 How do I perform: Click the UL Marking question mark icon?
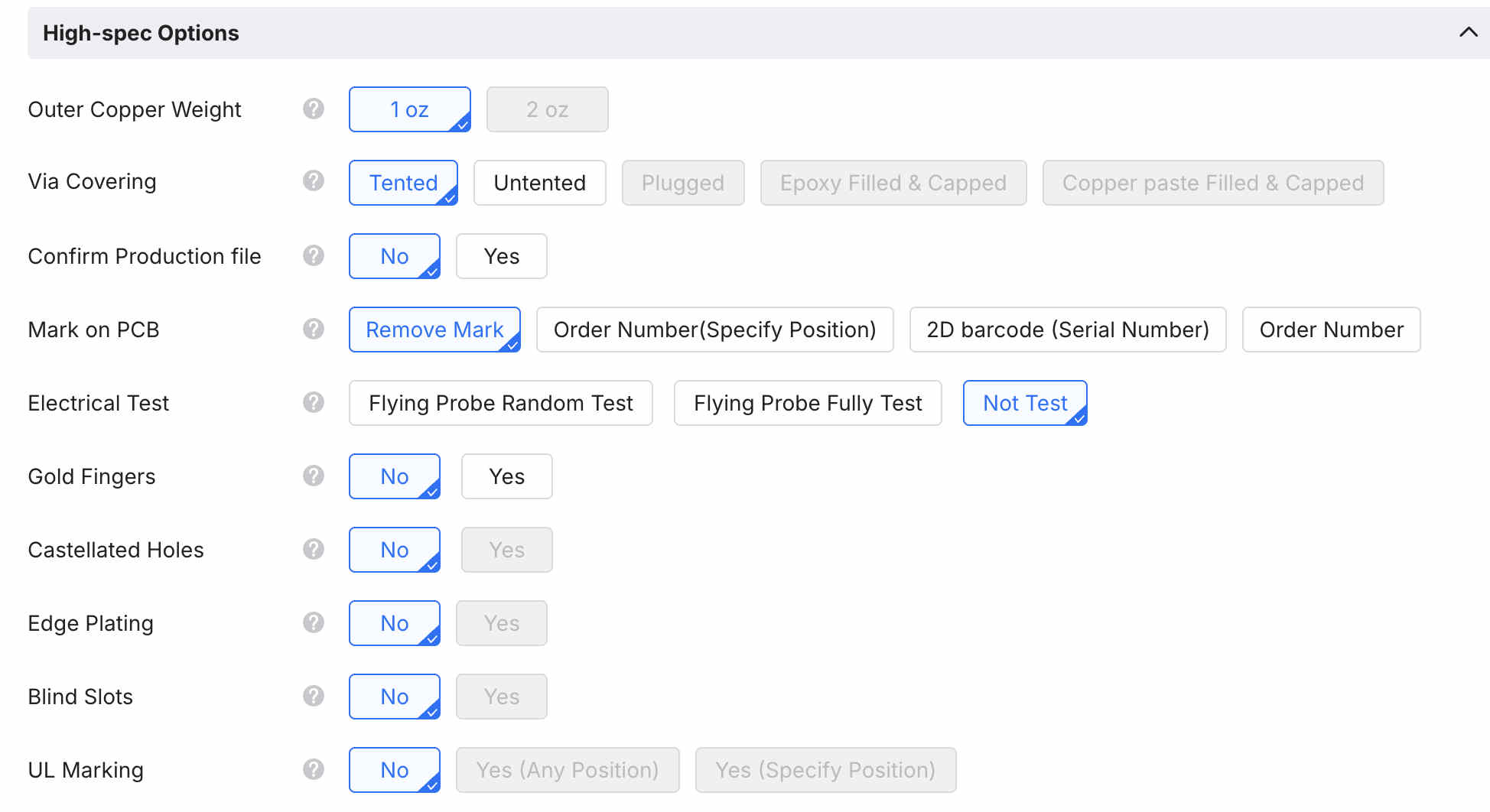click(x=314, y=769)
